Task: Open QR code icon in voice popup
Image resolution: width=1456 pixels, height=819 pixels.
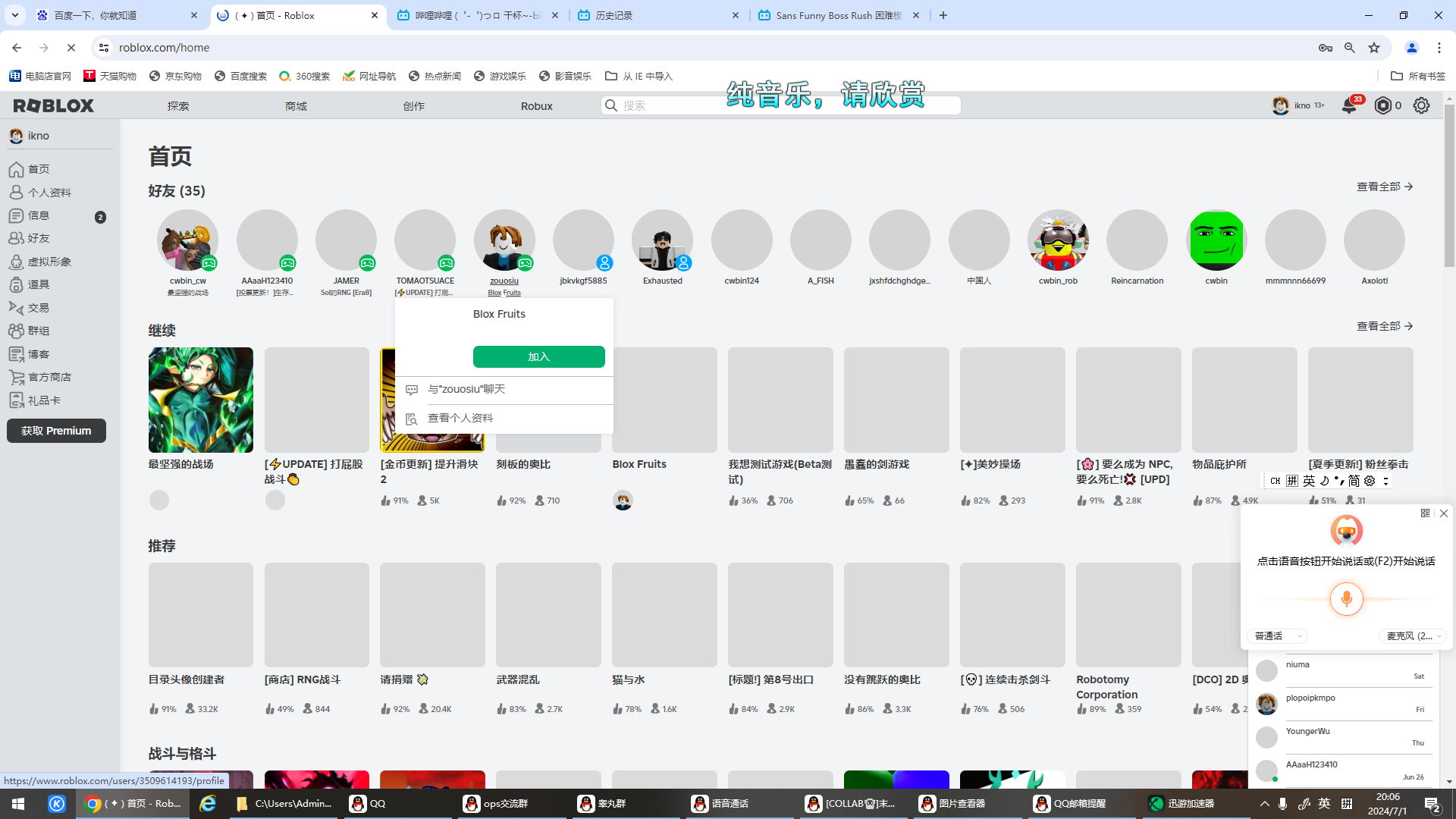Action: pos(1426,513)
